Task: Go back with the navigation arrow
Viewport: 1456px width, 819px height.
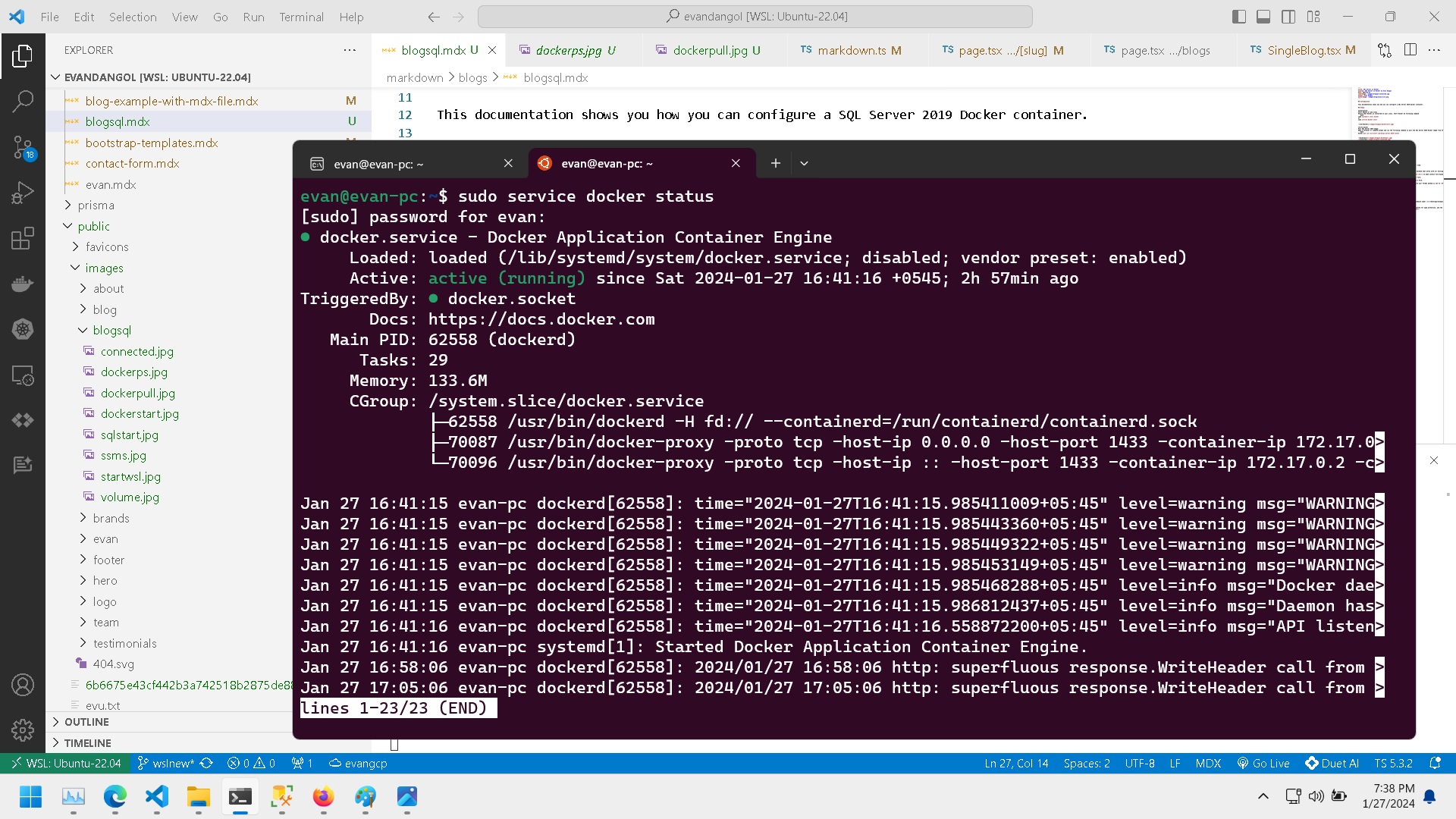Action: [x=434, y=17]
